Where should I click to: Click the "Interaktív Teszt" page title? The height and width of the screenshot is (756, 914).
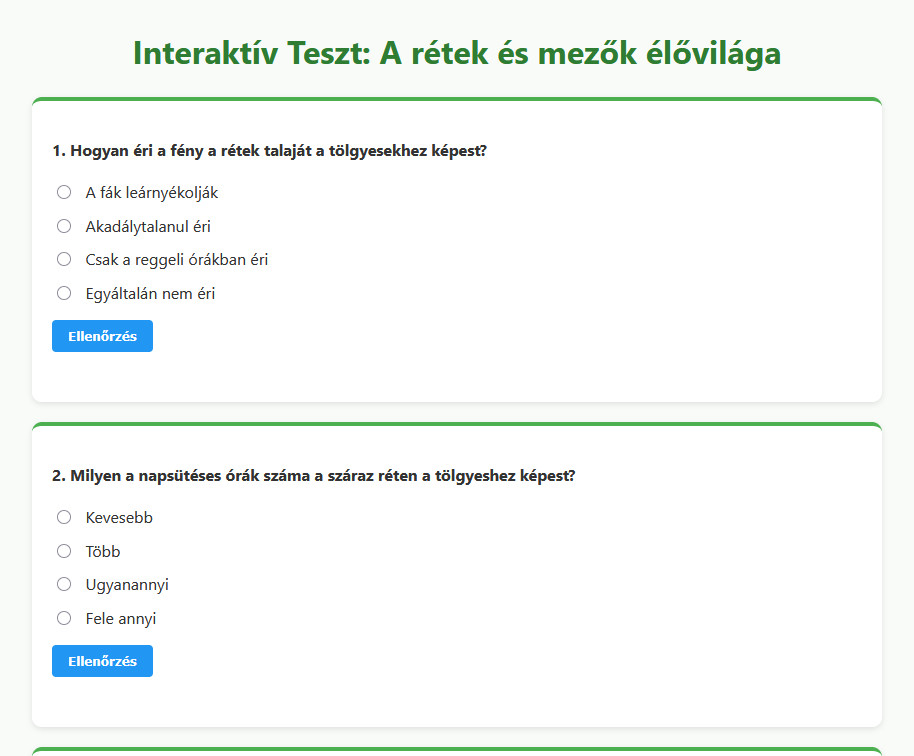(456, 53)
